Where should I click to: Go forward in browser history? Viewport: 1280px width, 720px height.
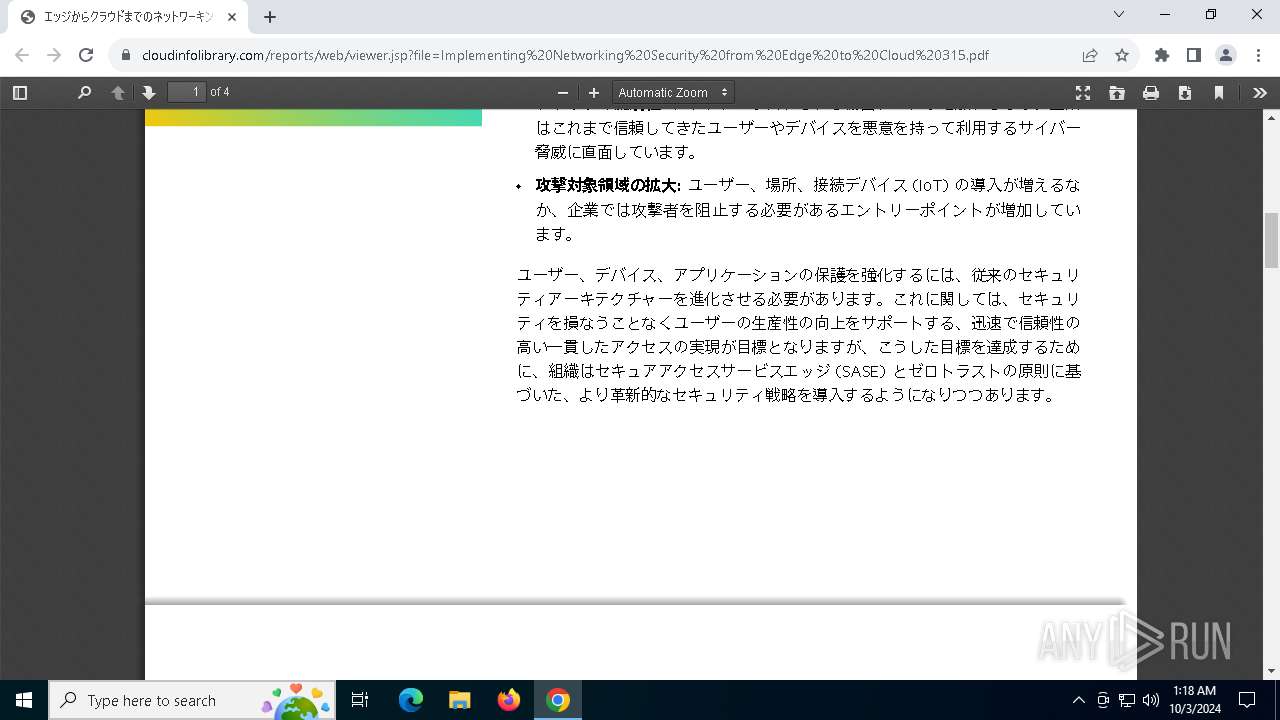point(54,55)
